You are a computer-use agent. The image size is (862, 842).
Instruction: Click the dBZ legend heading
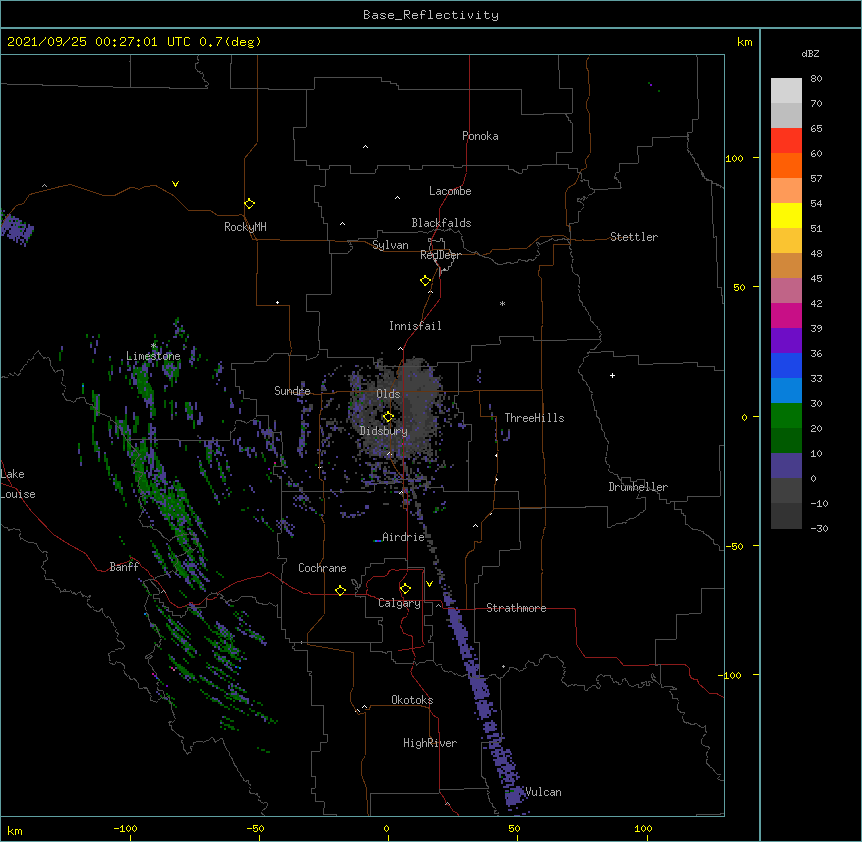point(810,53)
